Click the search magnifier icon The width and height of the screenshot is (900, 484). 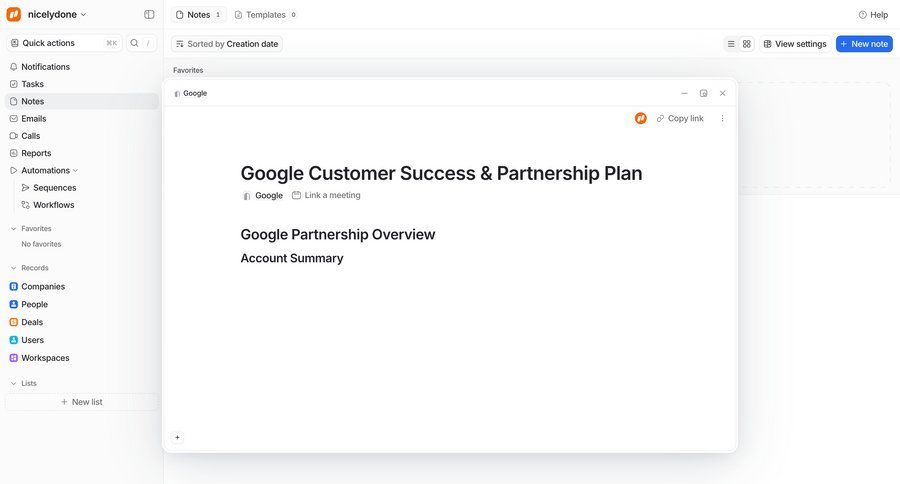[135, 43]
